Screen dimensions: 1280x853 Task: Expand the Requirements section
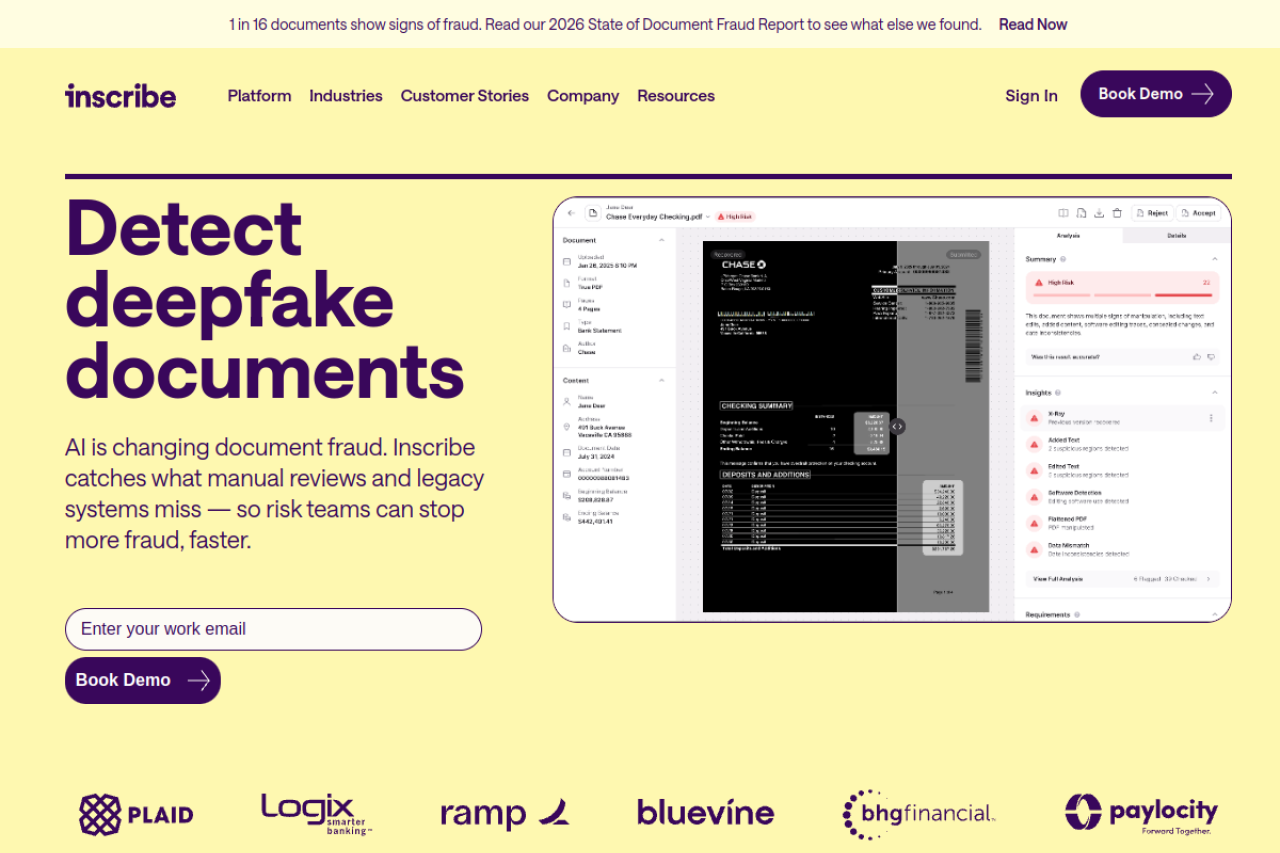pos(1215,614)
